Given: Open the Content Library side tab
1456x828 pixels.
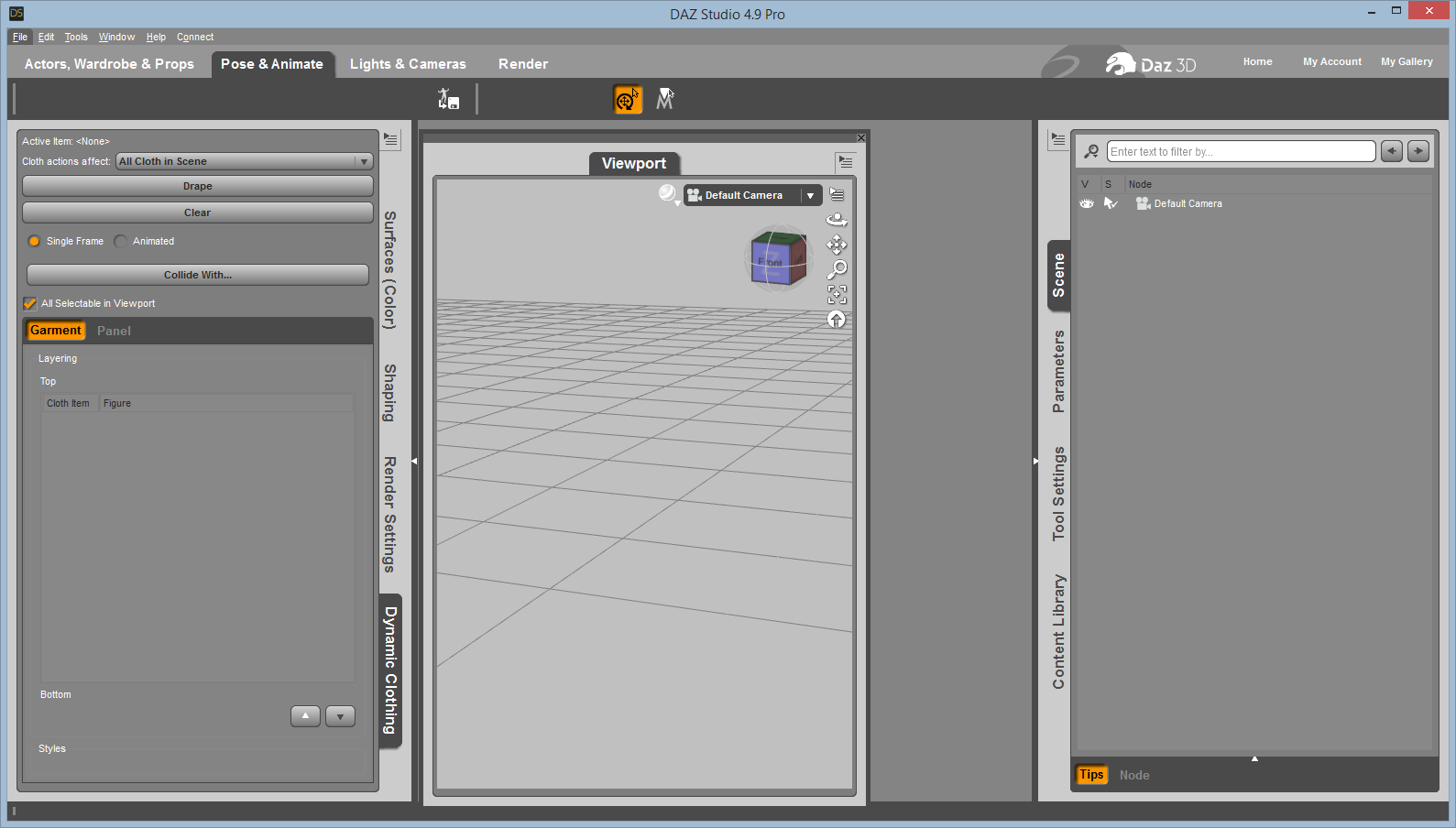Looking at the screenshot, I should click(x=1059, y=632).
